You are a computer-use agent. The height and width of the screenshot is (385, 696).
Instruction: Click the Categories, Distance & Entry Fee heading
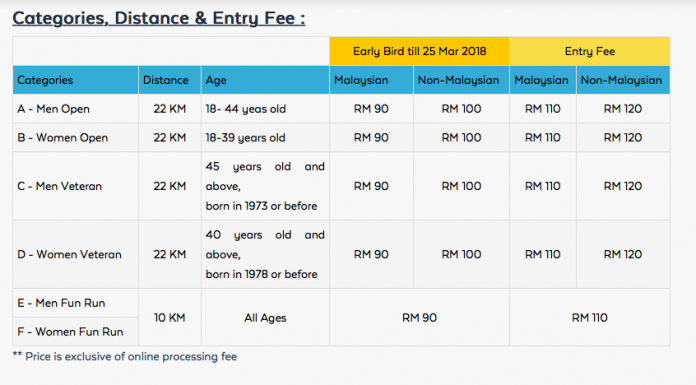[x=158, y=18]
